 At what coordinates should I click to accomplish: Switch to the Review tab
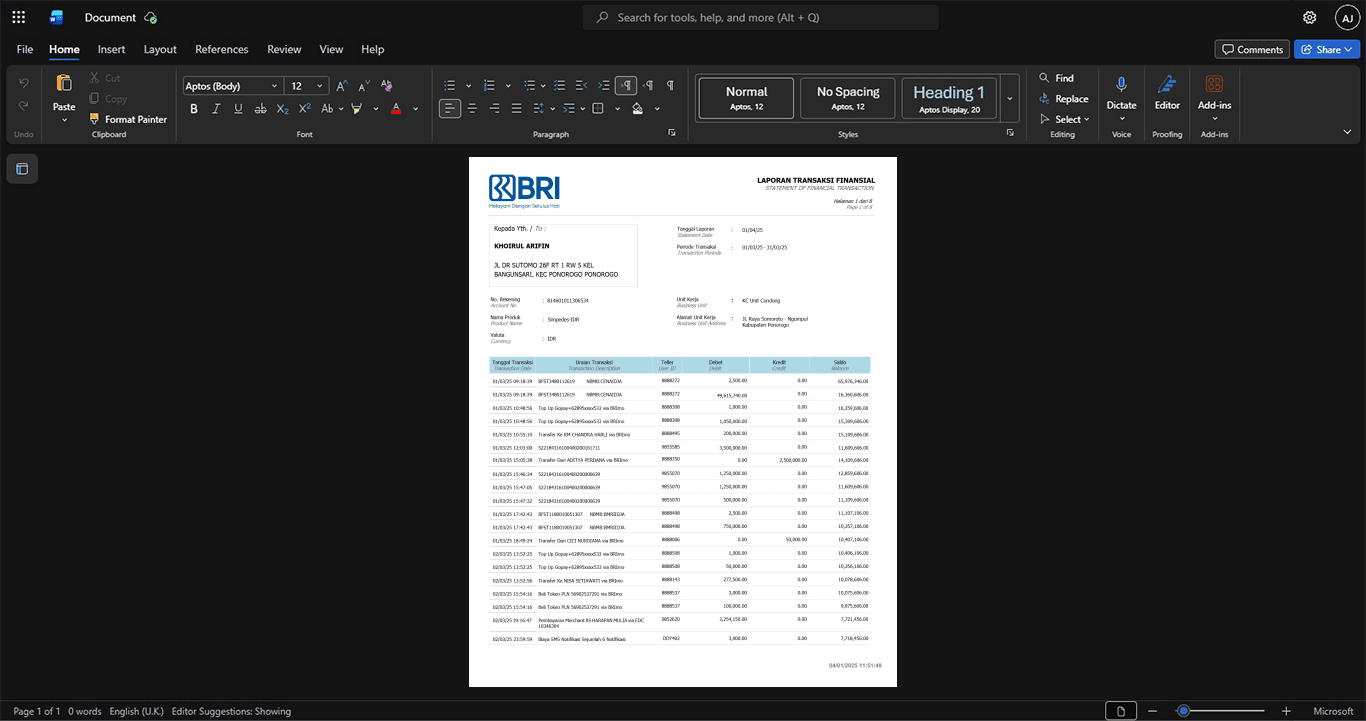pos(284,49)
